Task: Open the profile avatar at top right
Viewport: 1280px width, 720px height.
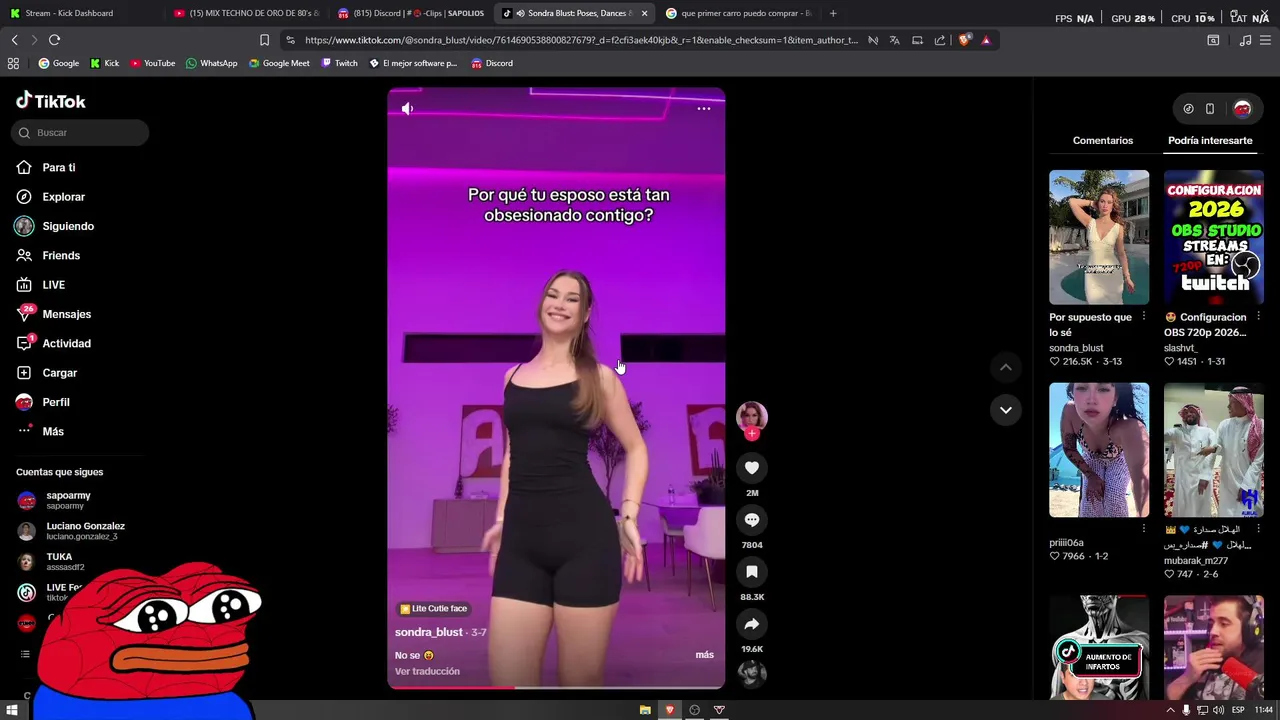Action: coord(1242,108)
